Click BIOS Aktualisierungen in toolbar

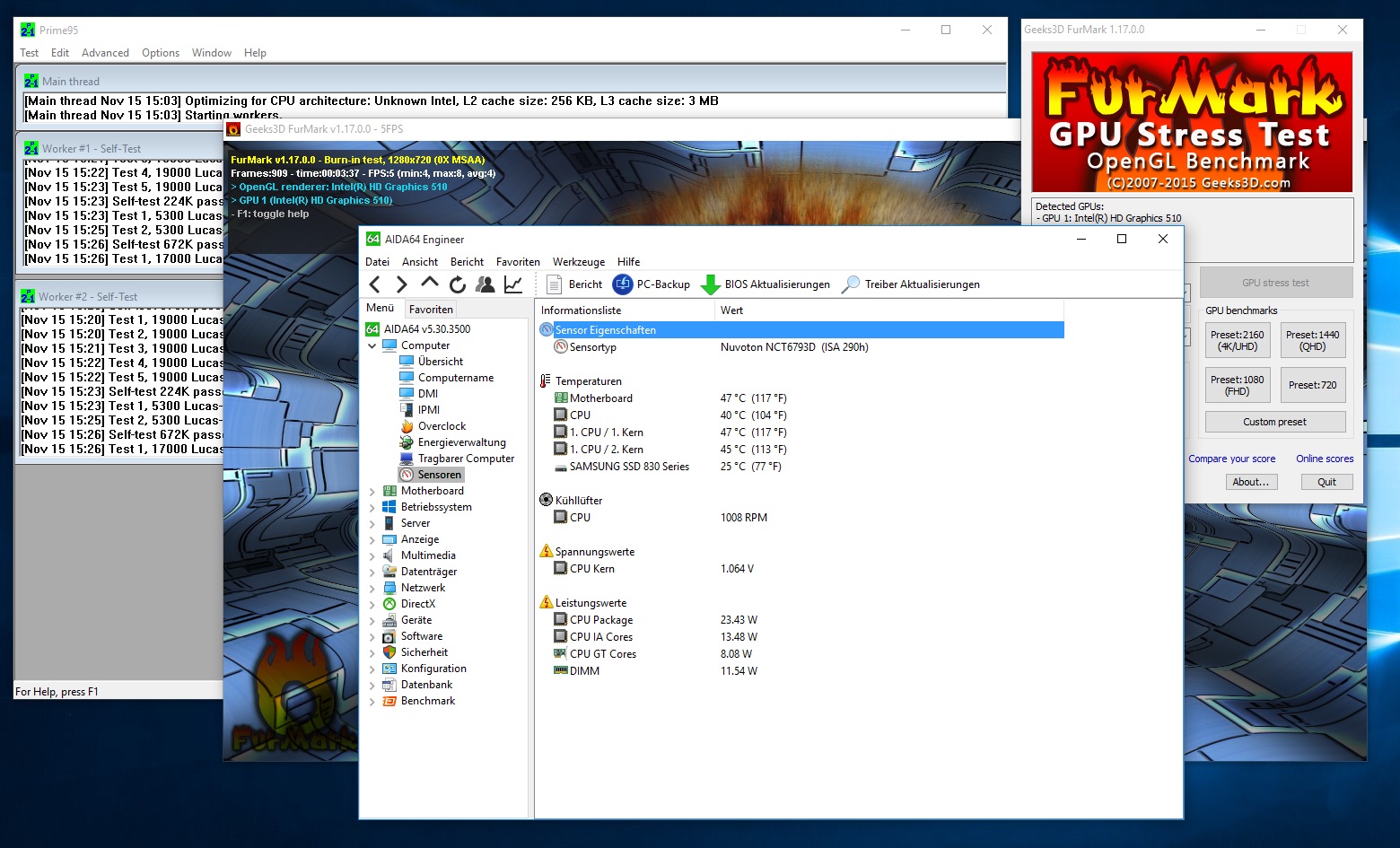[x=766, y=284]
